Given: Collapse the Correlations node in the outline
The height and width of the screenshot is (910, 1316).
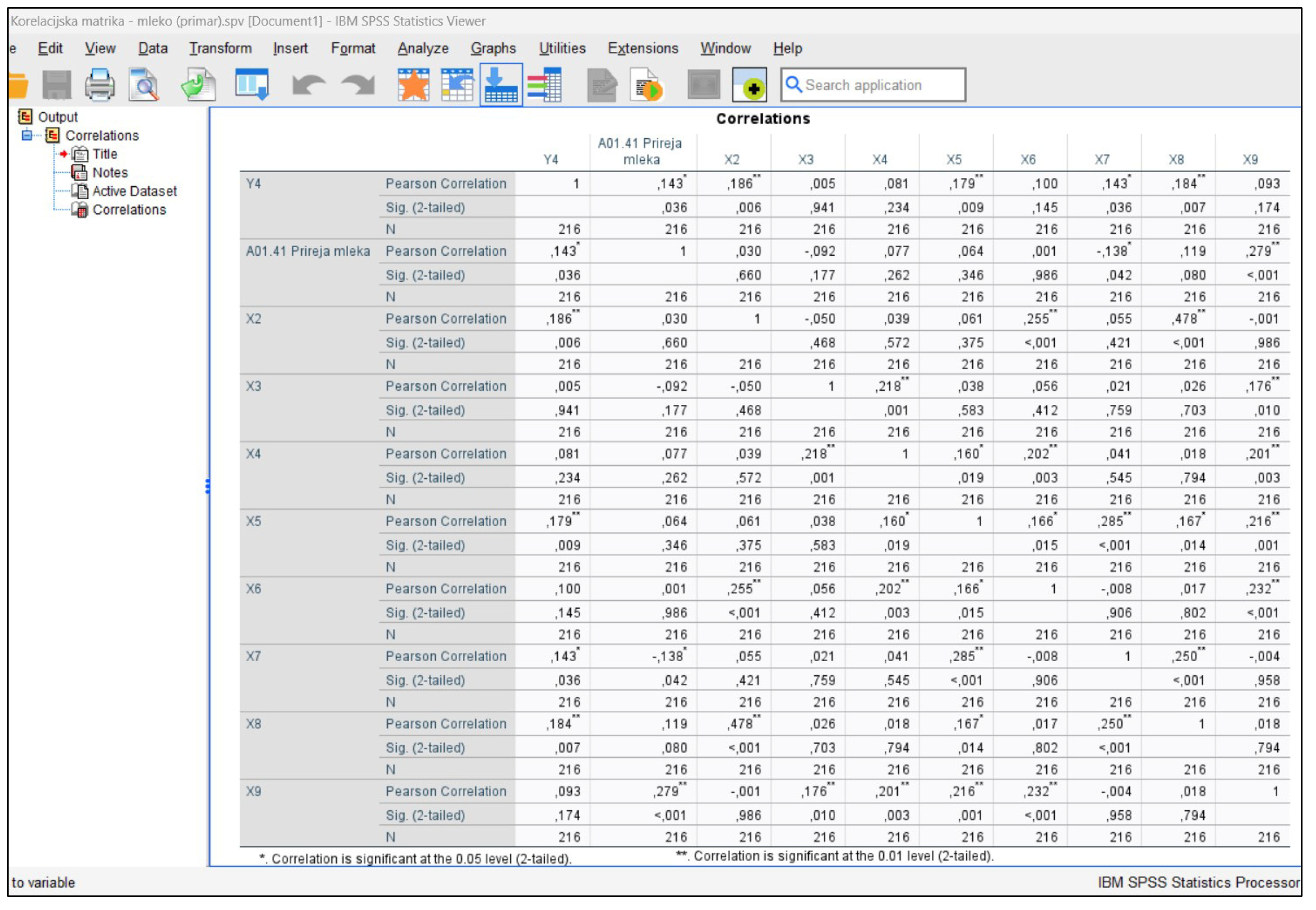Looking at the screenshot, I should 27,135.
